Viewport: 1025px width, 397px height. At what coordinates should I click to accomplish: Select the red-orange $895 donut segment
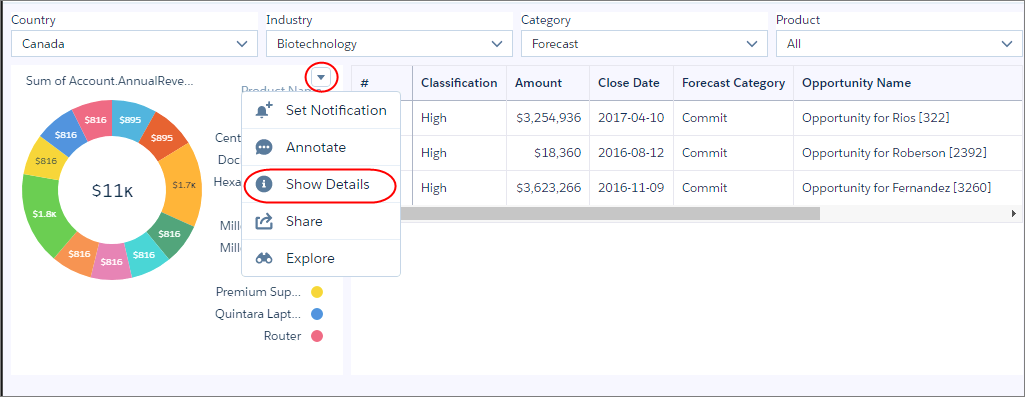162,137
